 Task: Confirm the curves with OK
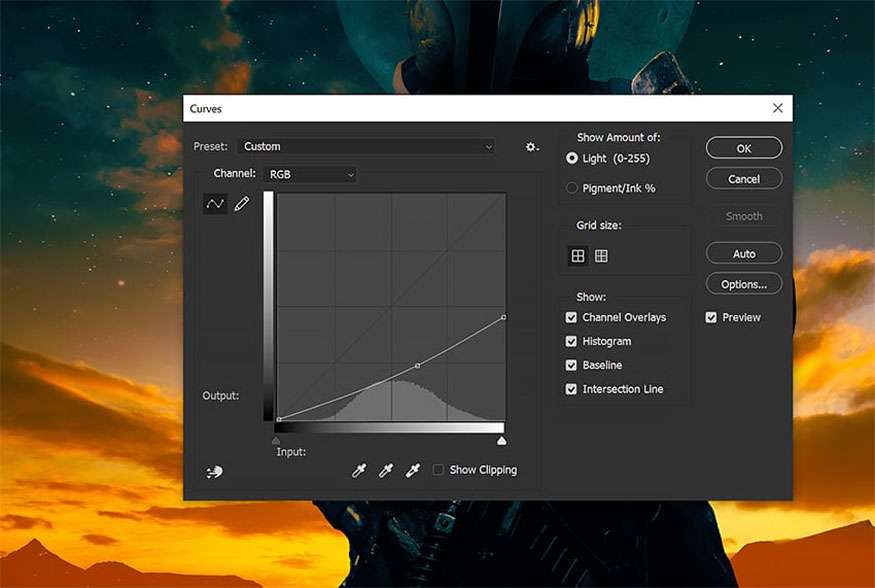click(x=744, y=148)
